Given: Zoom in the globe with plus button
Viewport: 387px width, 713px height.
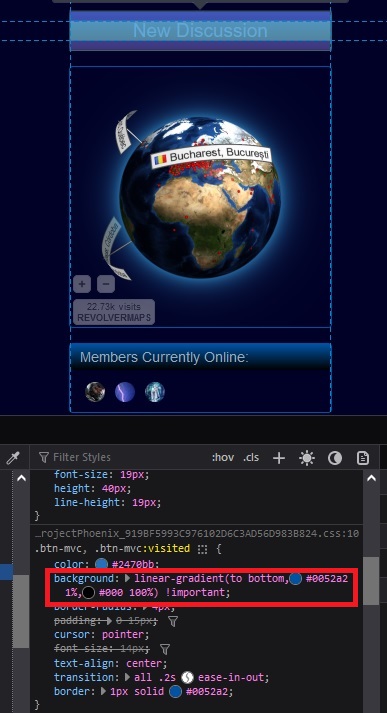Looking at the screenshot, I should pos(82,284).
